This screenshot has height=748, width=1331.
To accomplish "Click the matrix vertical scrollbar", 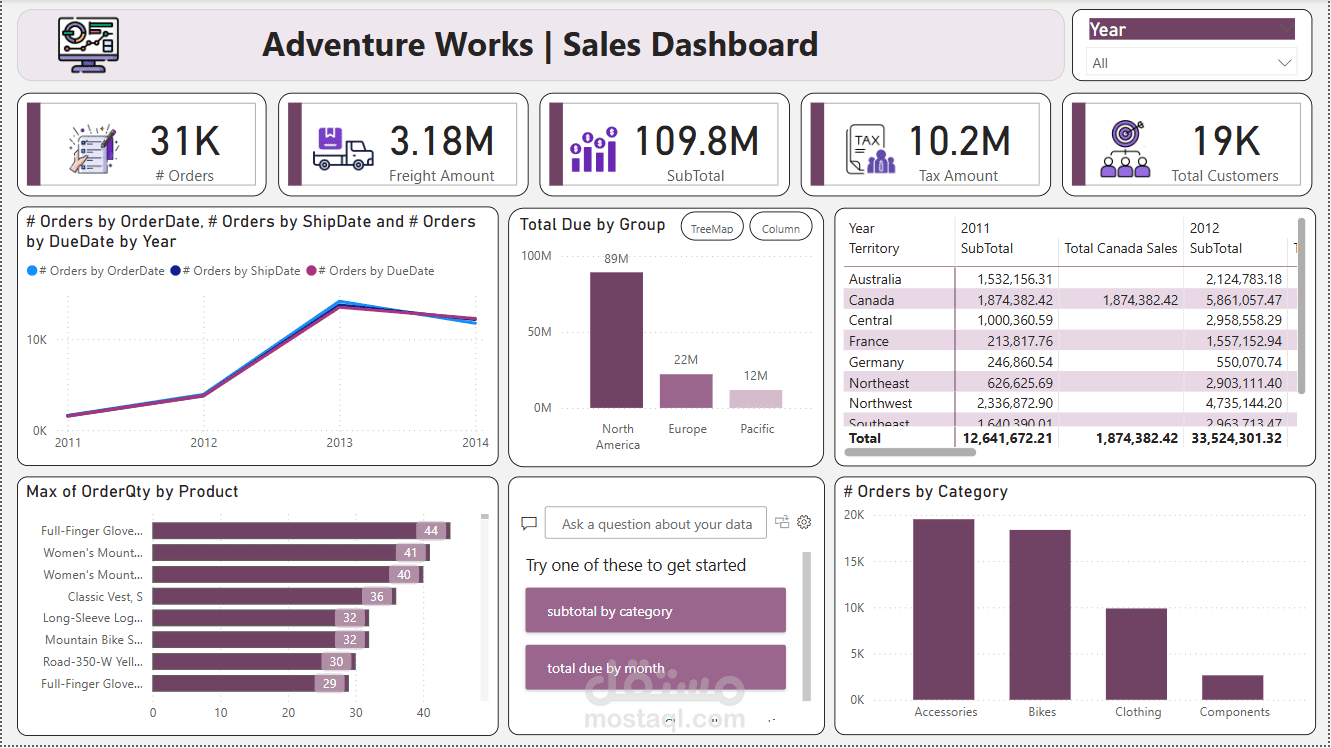I will click(x=1301, y=306).
